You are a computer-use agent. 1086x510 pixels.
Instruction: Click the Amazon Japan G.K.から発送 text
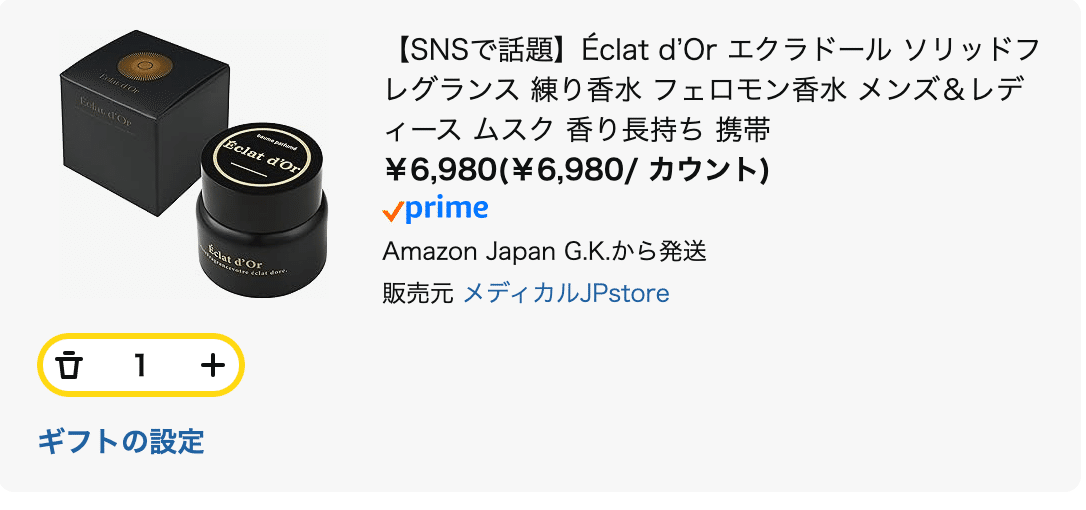pyautogui.click(x=544, y=252)
